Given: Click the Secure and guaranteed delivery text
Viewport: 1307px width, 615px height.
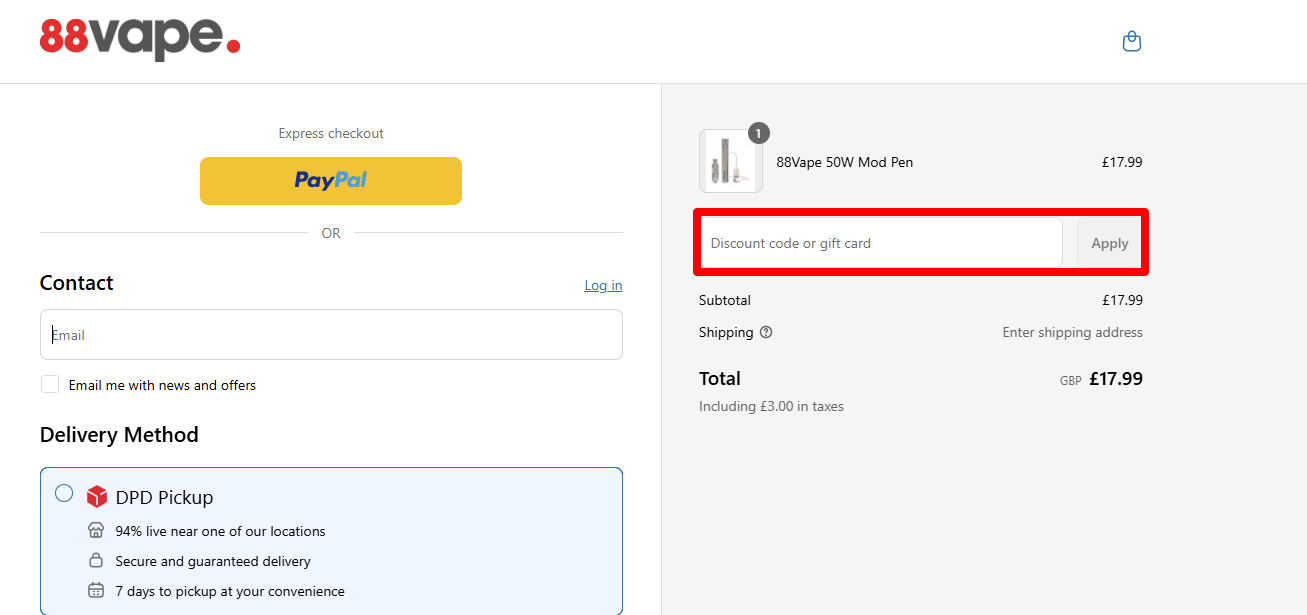Looking at the screenshot, I should point(213,561).
